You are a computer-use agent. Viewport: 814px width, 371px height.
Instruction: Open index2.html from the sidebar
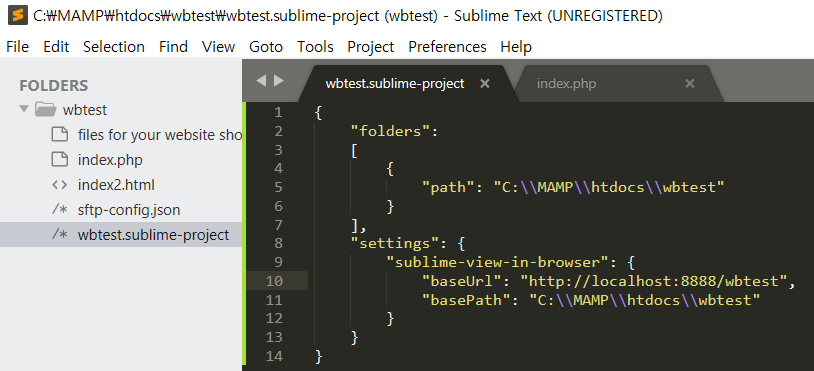[116, 185]
